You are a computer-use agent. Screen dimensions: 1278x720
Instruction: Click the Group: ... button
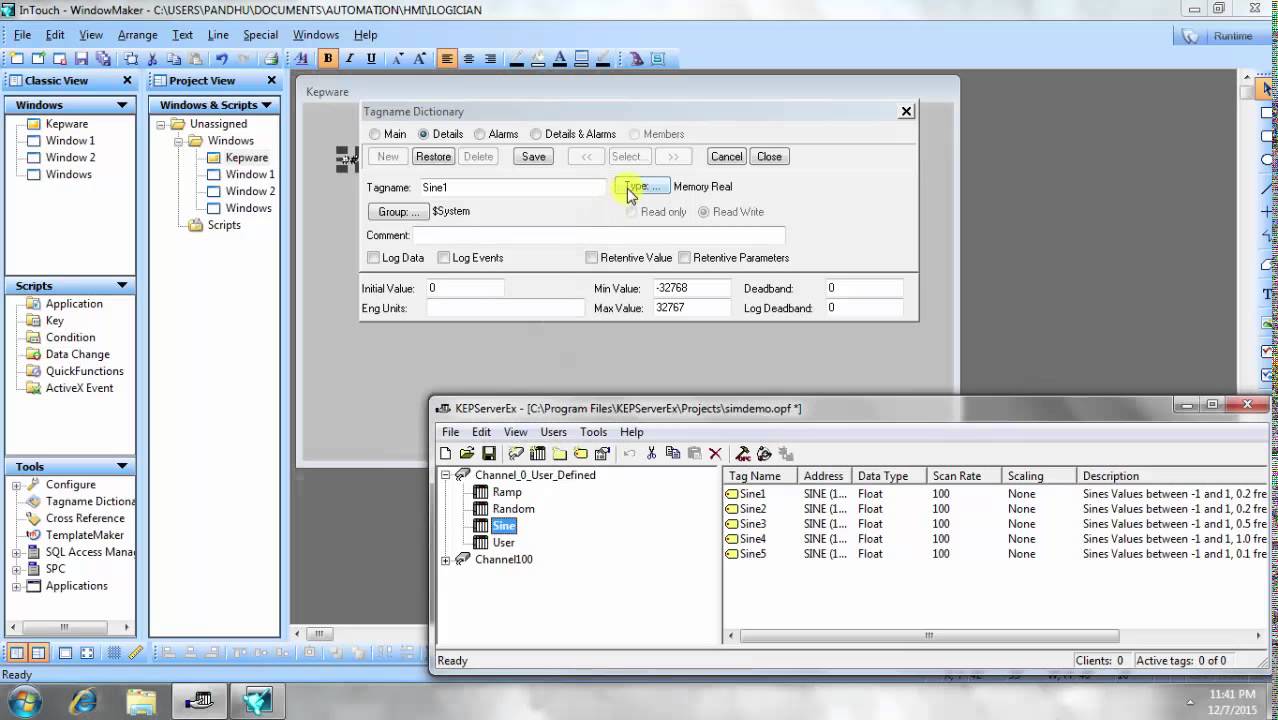399,212
